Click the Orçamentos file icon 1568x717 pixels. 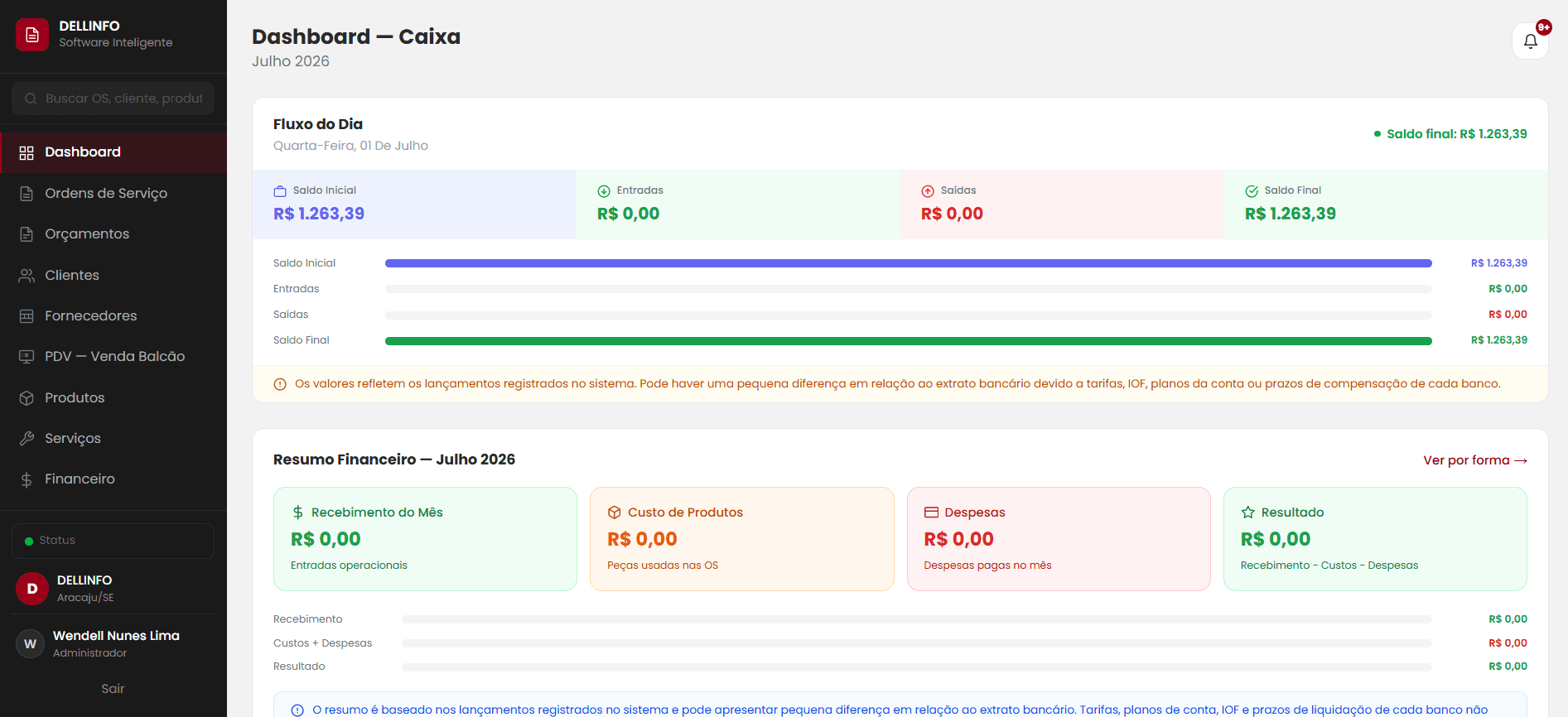point(27,234)
